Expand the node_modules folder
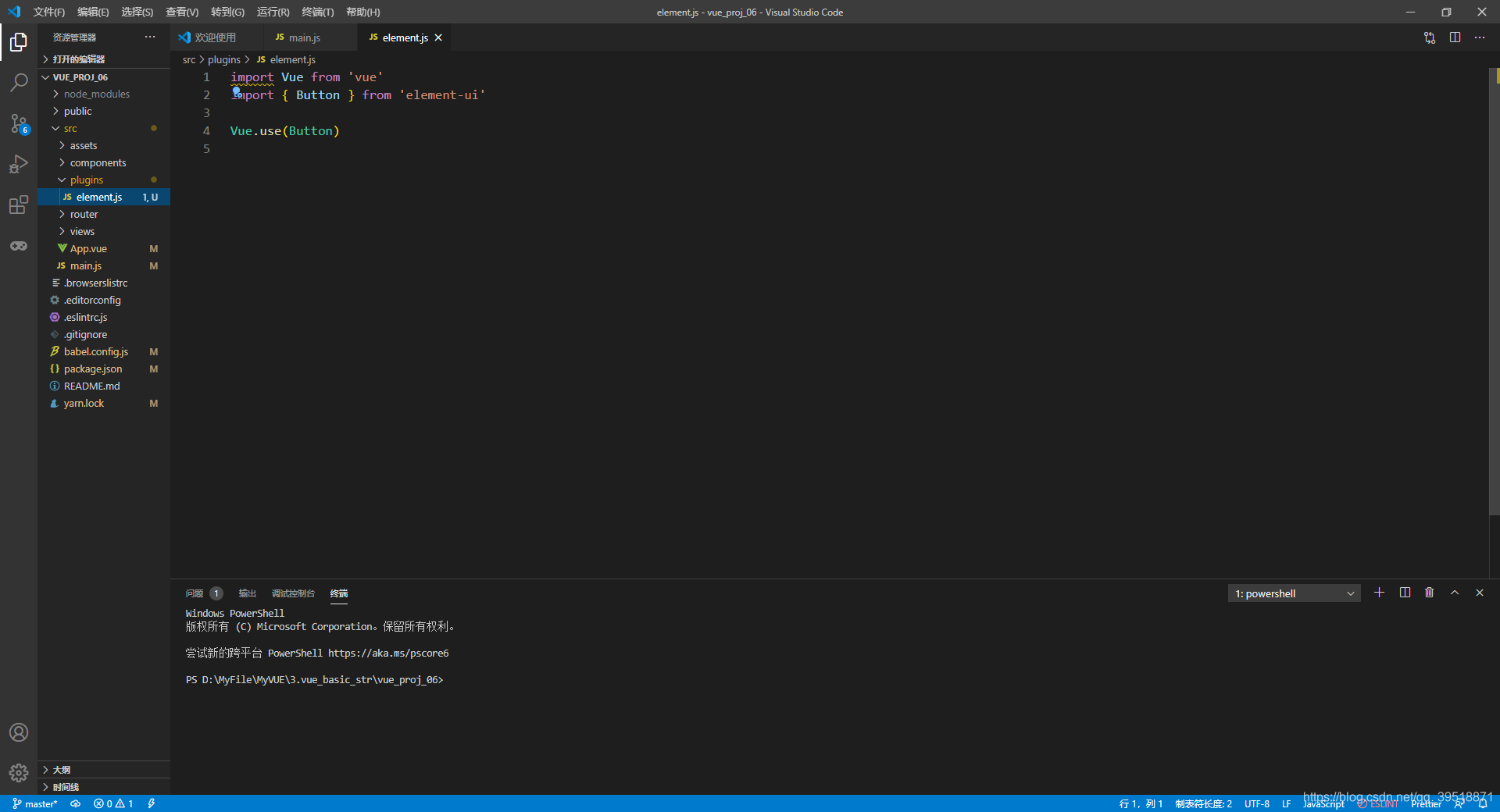Viewport: 1500px width, 812px height. [x=104, y=94]
